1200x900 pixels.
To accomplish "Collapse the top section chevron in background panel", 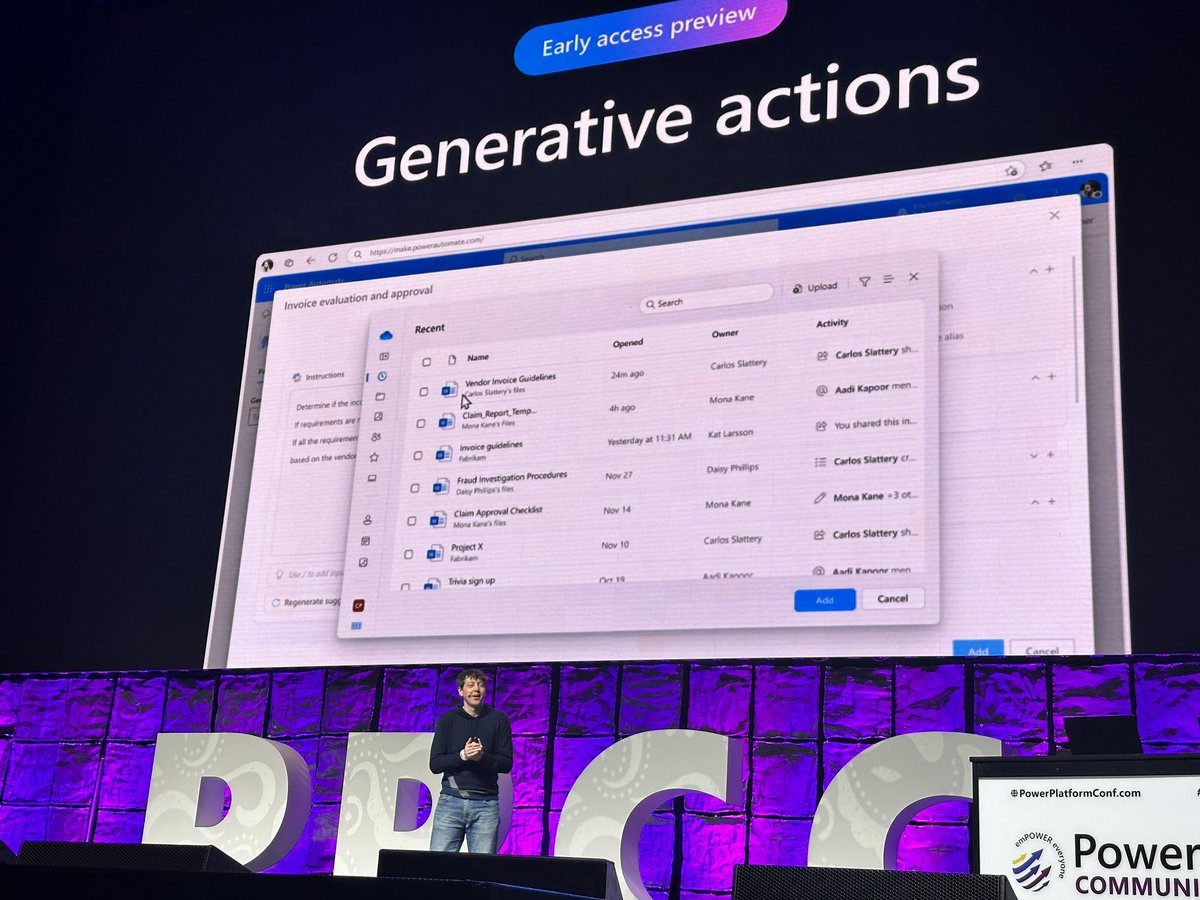I will pos(1034,271).
